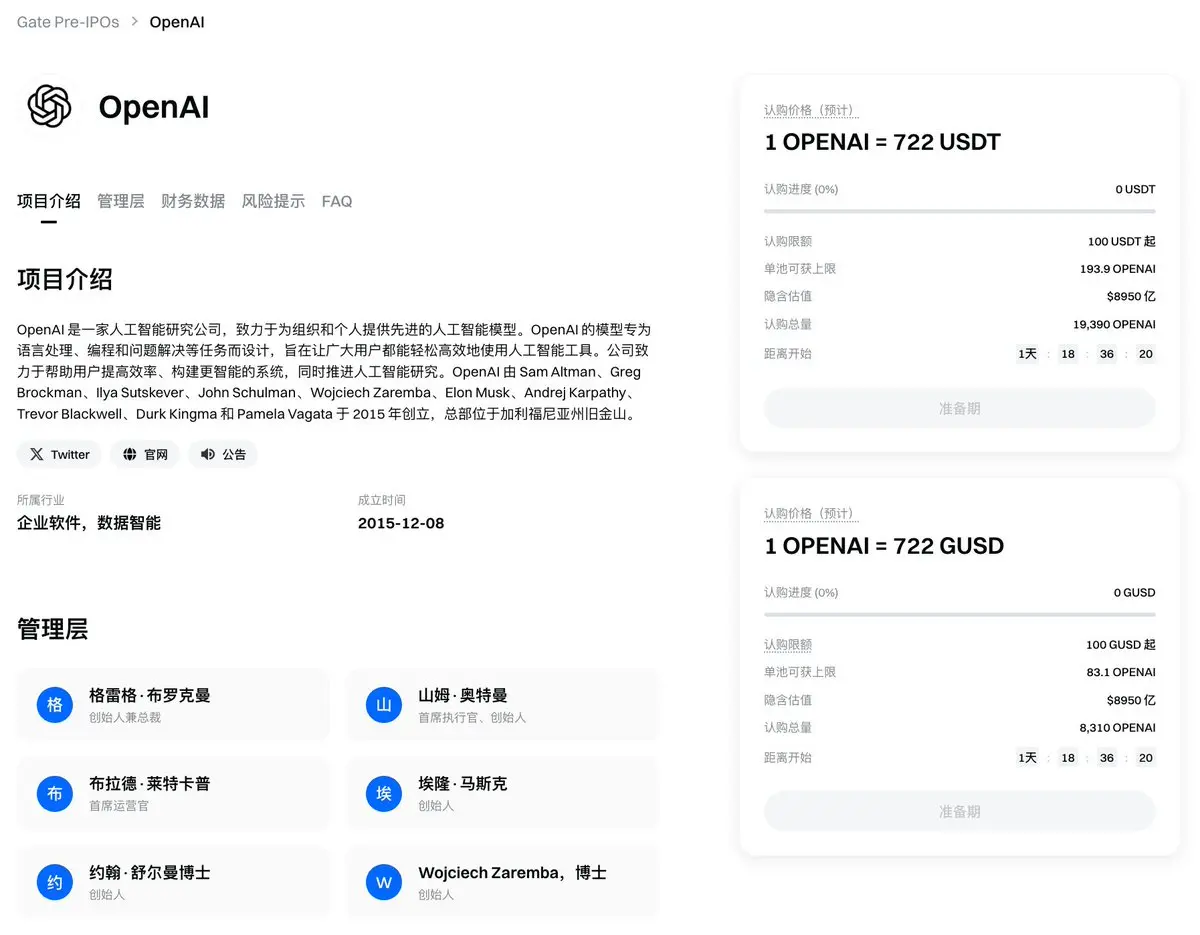Image resolution: width=1200 pixels, height=935 pixels.
Task: Click the USDT 认购进度 progress bar
Action: 960,211
